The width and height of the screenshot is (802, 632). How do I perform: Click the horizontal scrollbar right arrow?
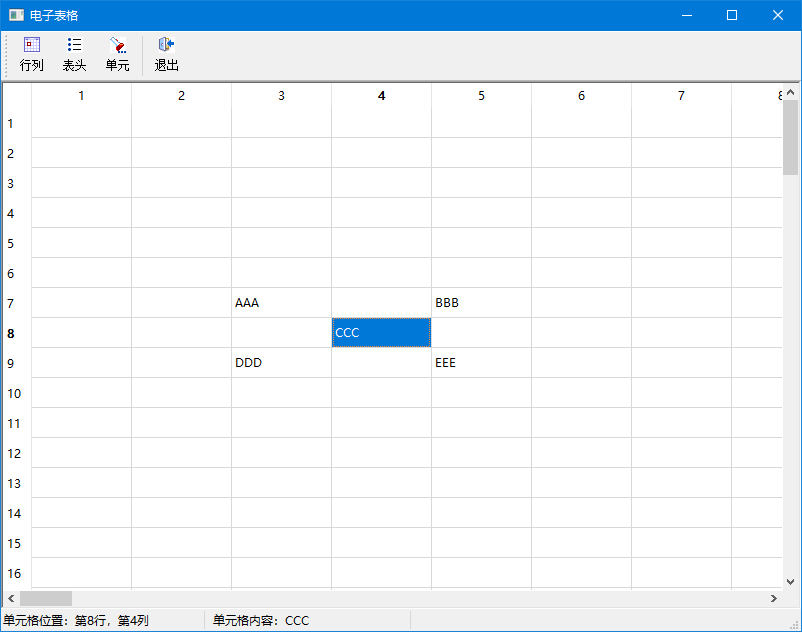(774, 598)
